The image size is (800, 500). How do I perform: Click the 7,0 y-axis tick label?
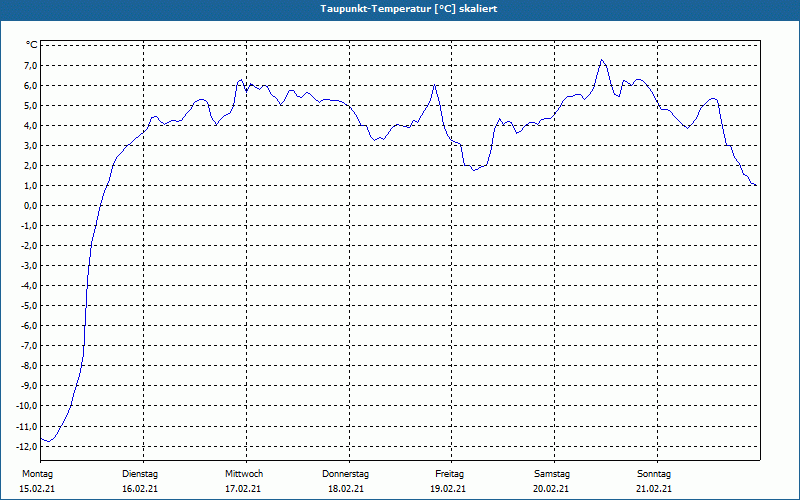[30, 65]
